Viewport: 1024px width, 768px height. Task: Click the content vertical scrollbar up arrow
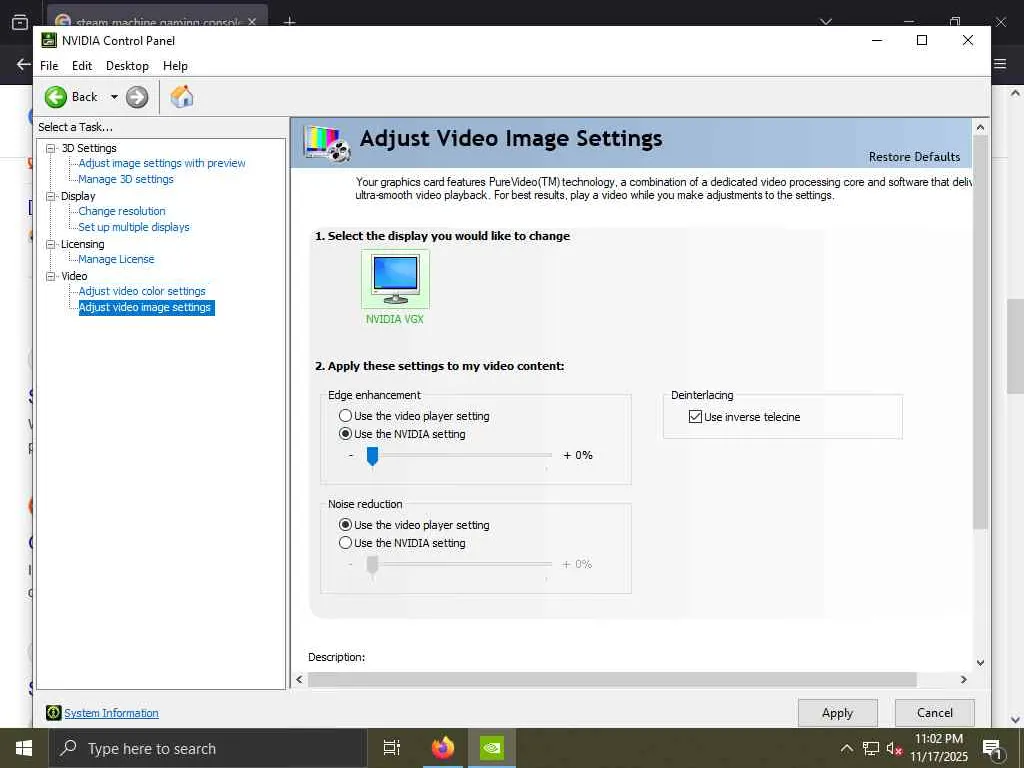980,127
